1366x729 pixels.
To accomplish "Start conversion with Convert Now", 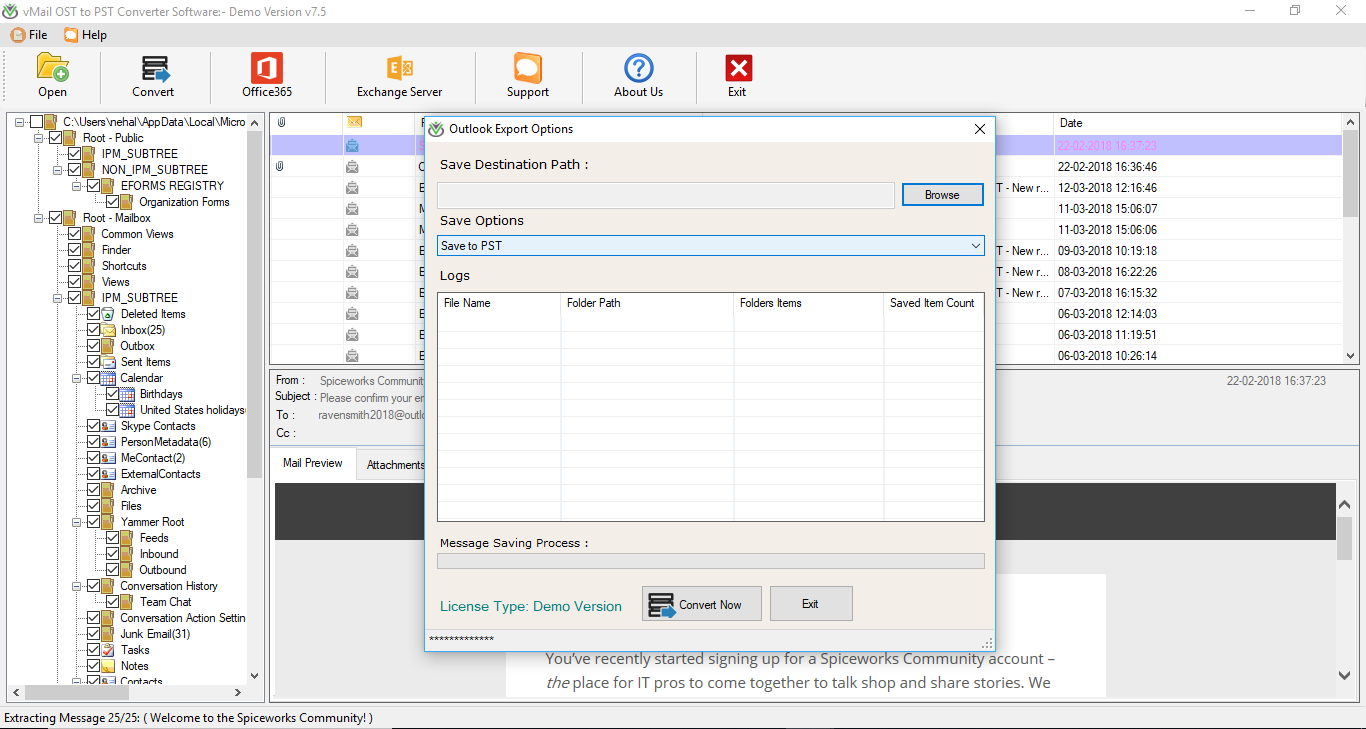I will click(702, 604).
